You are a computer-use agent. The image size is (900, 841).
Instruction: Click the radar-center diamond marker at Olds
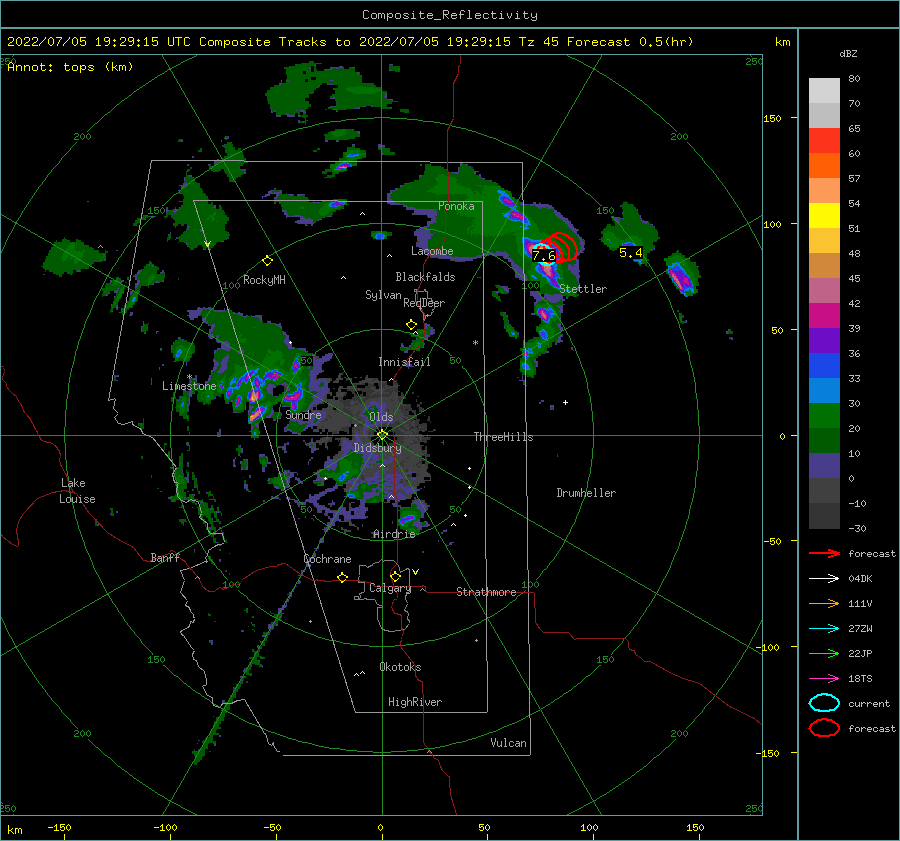[382, 435]
